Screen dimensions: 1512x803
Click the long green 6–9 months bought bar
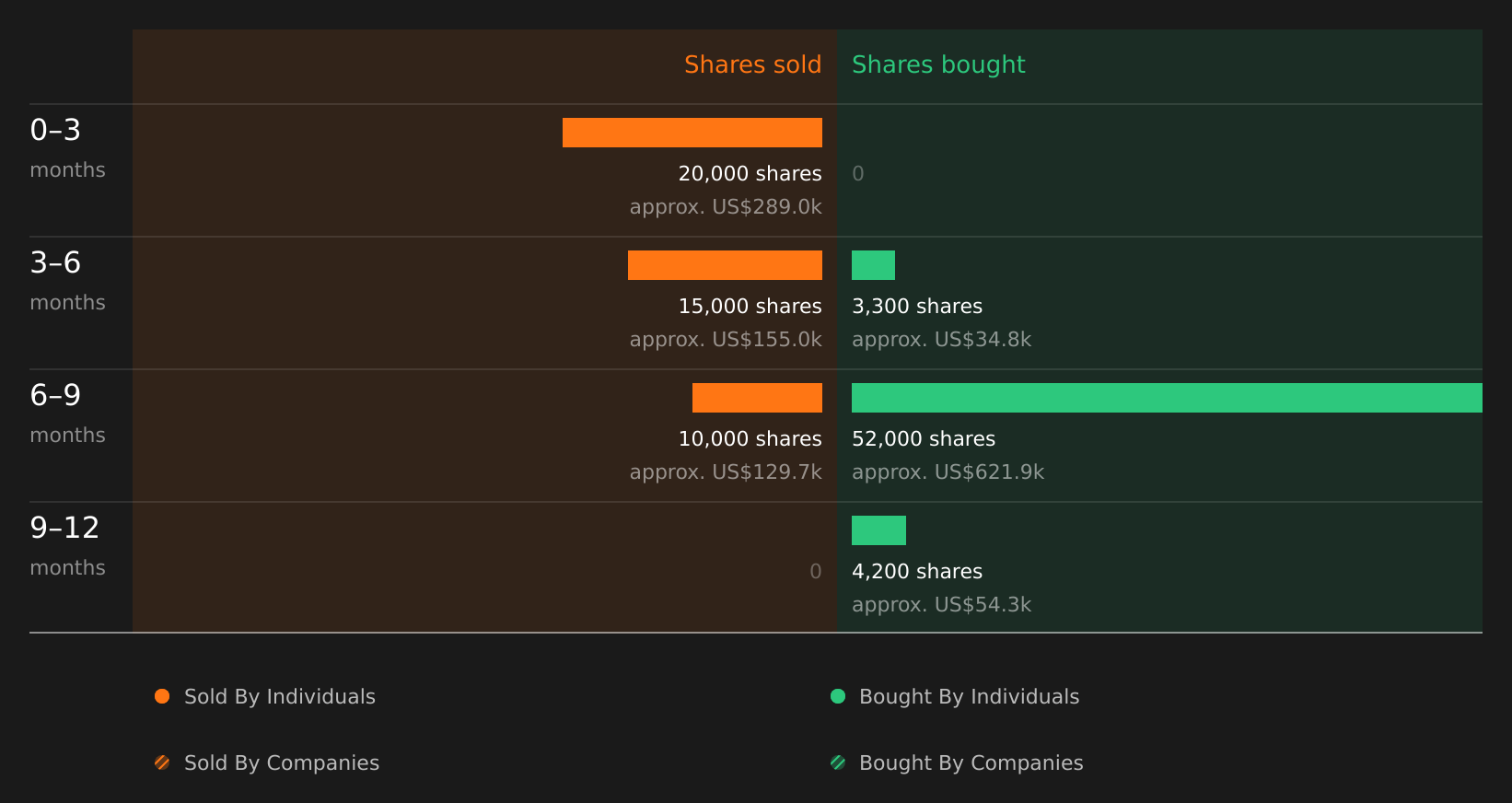coord(1167,398)
